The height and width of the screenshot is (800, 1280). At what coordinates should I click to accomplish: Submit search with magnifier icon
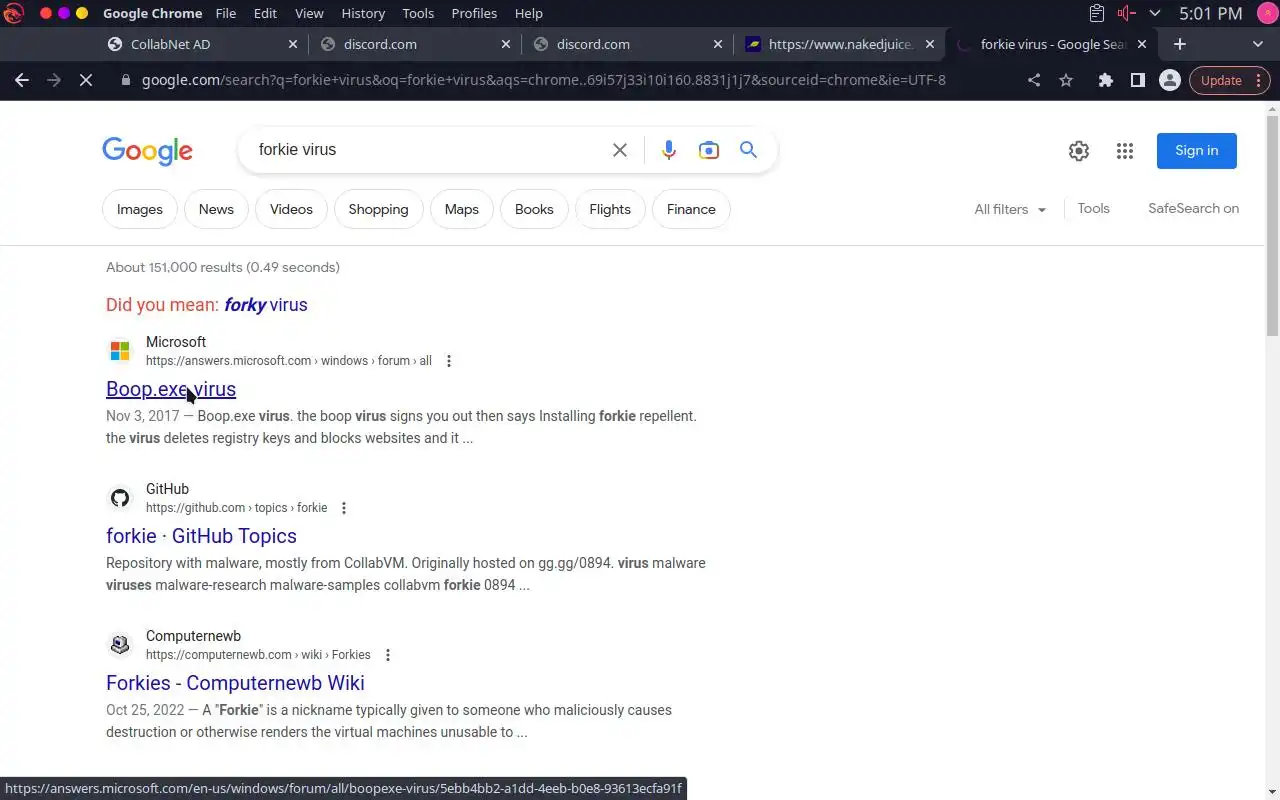(x=748, y=150)
